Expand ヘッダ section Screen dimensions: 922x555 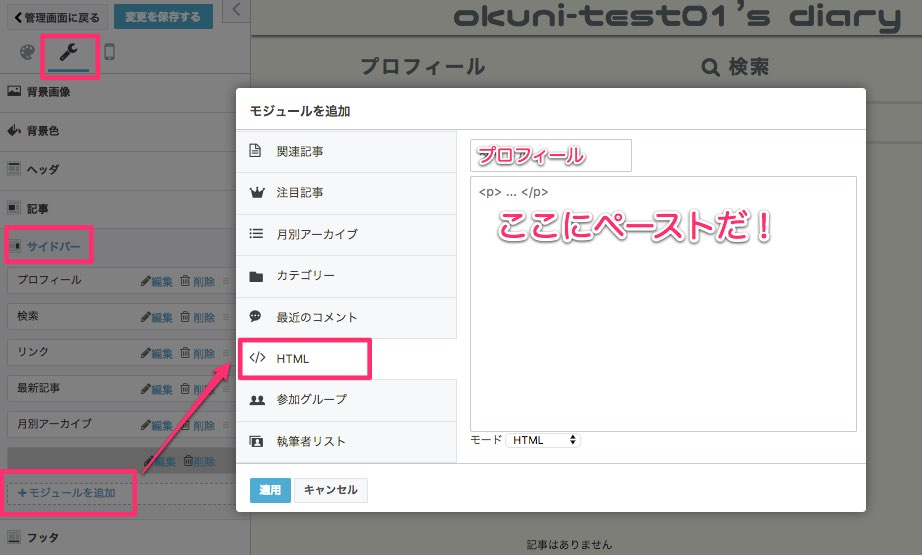125,169
